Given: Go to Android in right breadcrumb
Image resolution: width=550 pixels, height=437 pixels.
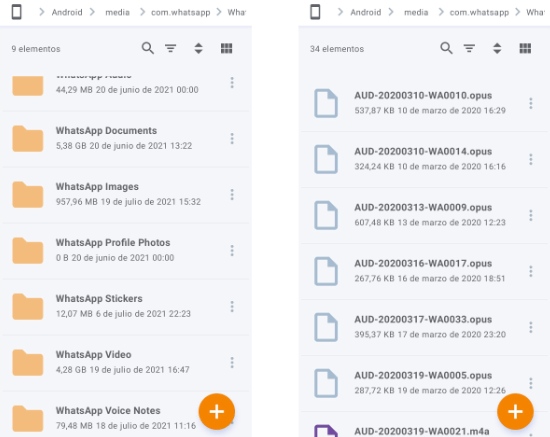Looking at the screenshot, I should [x=365, y=12].
